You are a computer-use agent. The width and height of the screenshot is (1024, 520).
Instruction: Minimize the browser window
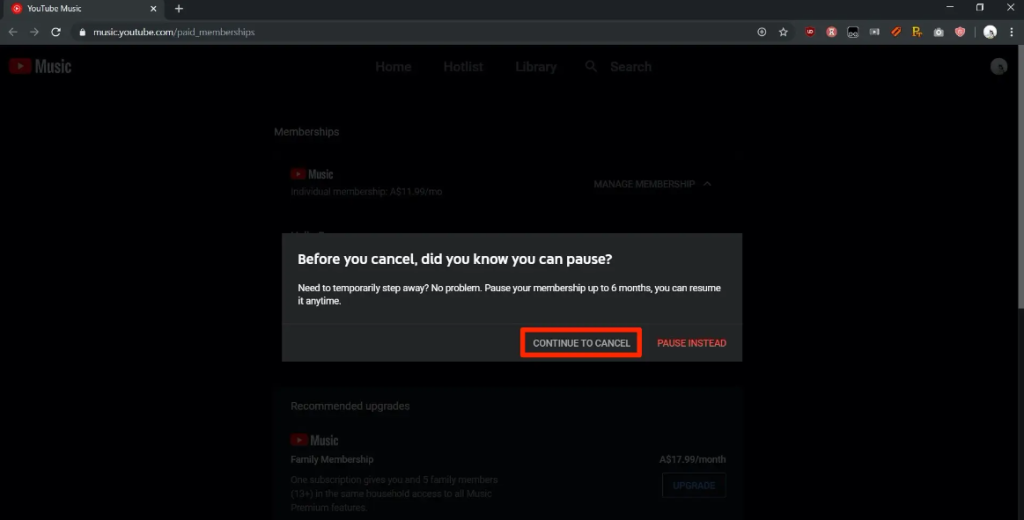tap(950, 7)
